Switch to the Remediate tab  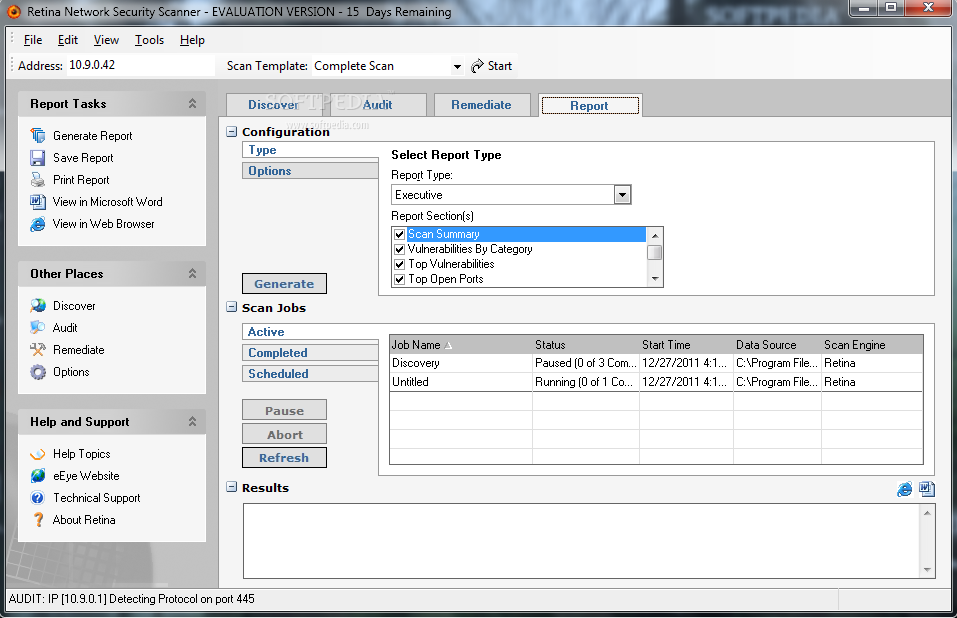coord(482,105)
